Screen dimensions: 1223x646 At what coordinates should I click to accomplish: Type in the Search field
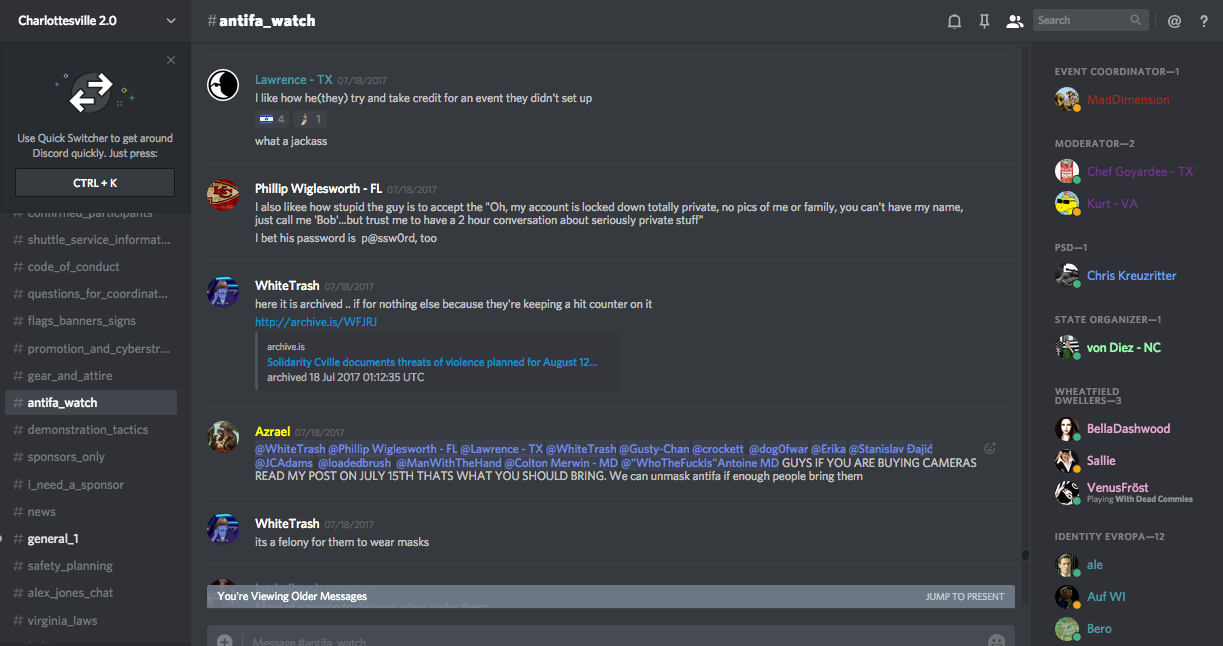coord(1082,20)
